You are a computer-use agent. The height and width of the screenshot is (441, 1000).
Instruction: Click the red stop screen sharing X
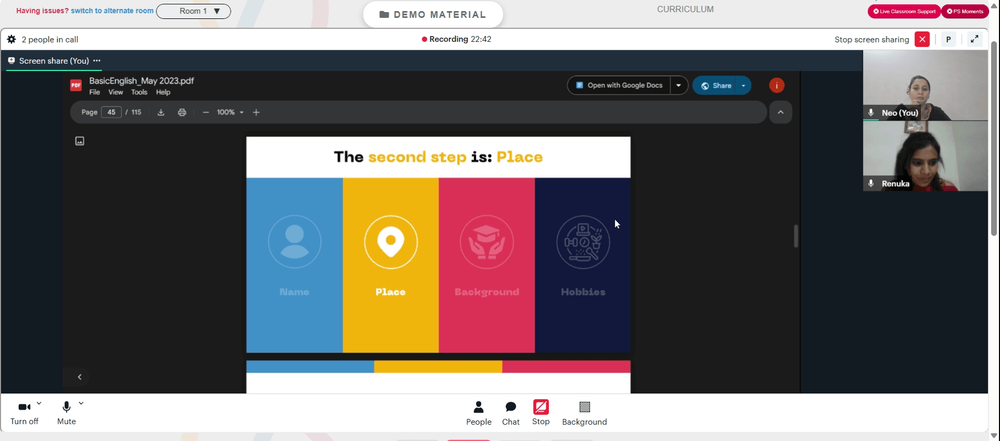pyautogui.click(x=922, y=40)
